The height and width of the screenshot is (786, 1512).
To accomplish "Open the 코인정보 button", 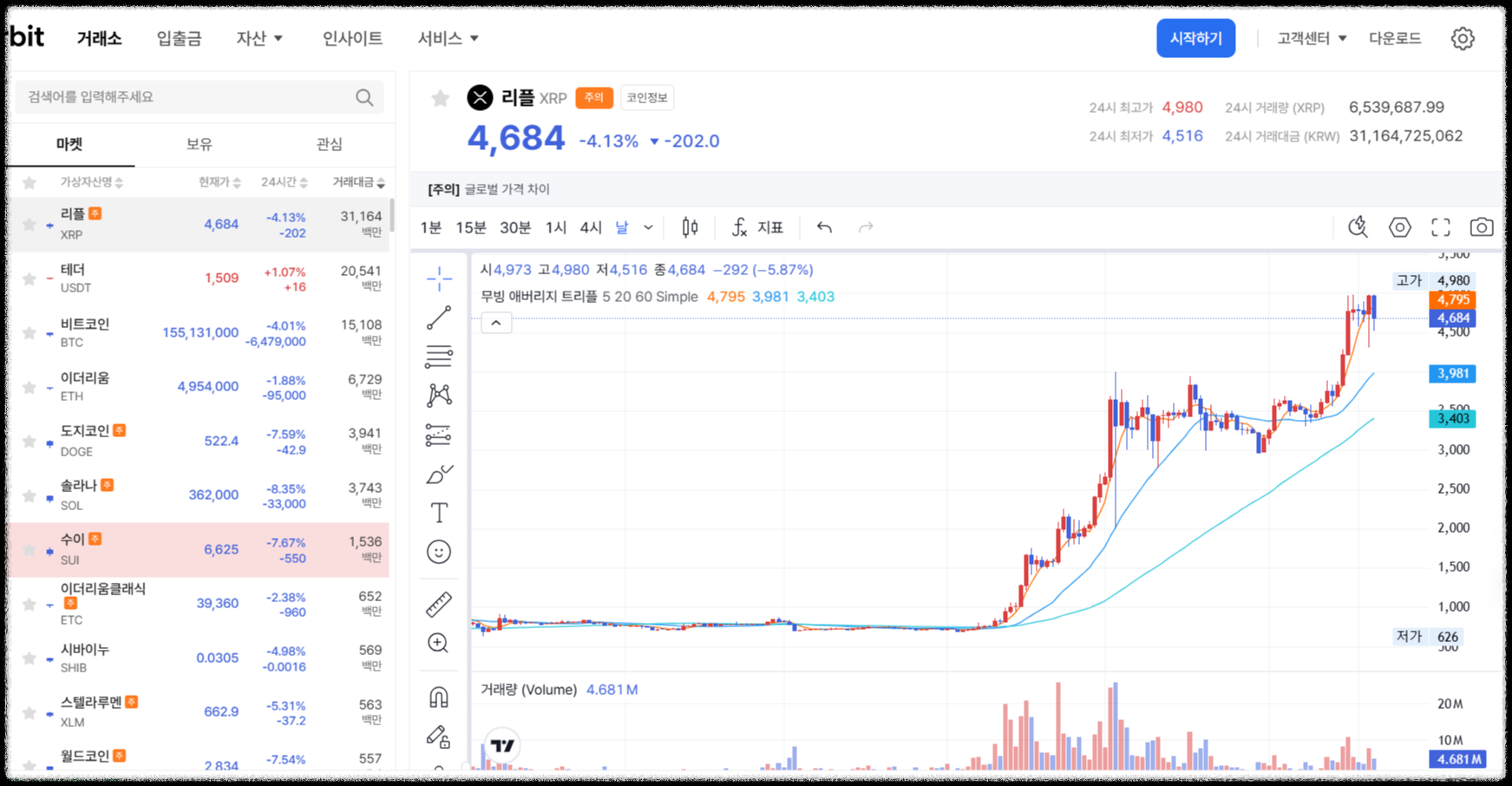I will coord(647,98).
